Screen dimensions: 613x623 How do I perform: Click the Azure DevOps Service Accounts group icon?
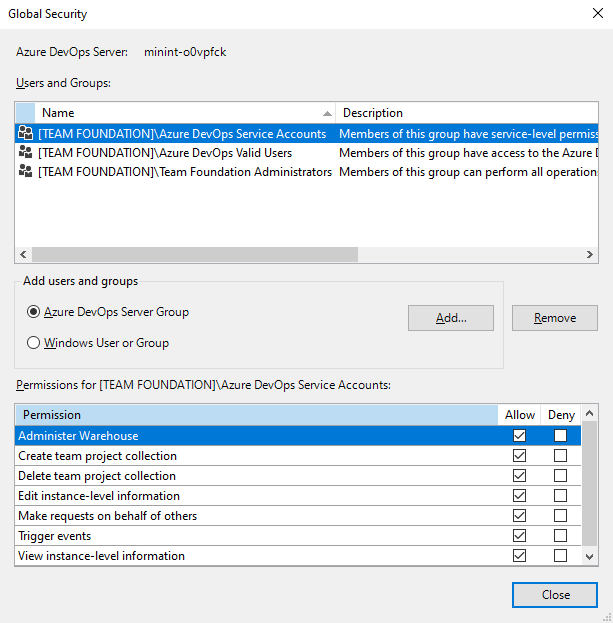pos(26,133)
